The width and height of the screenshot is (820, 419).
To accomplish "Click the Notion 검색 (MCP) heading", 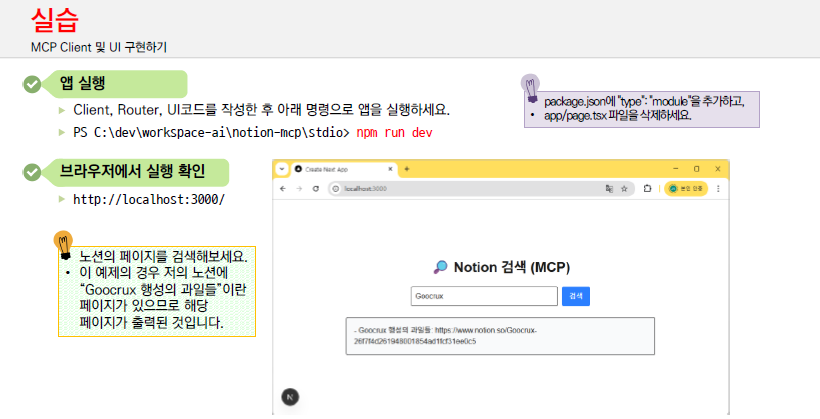I will tap(511, 267).
